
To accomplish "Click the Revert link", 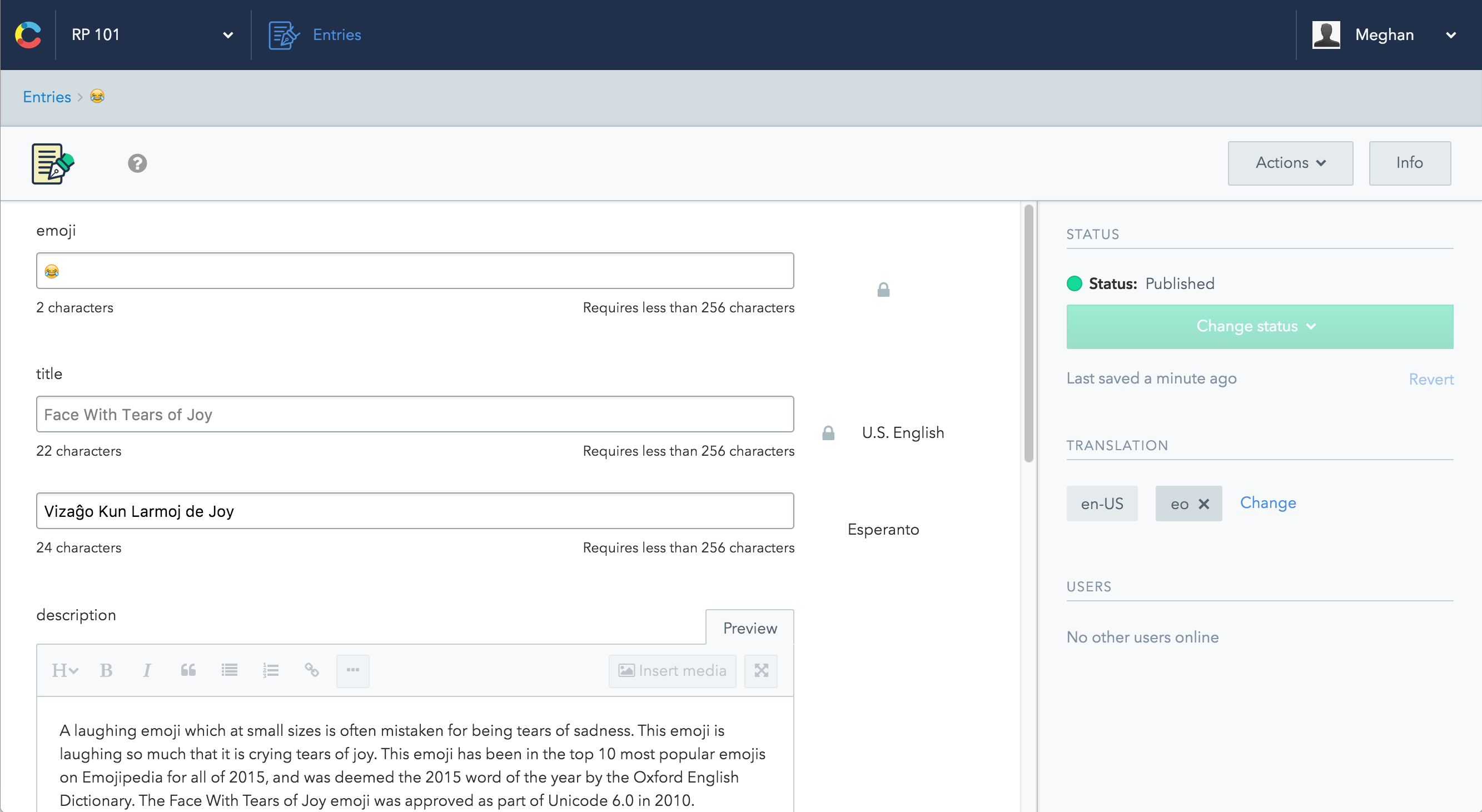I will pos(1430,380).
